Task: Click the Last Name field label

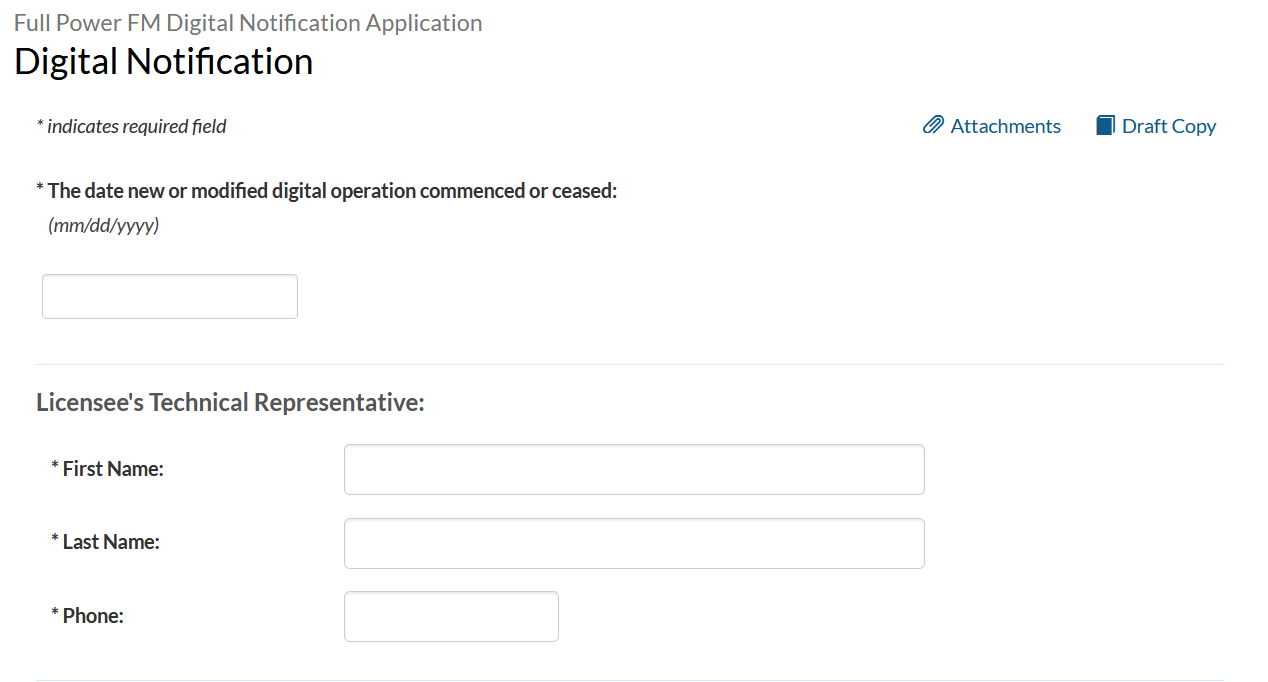Action: pyautogui.click(x=111, y=542)
